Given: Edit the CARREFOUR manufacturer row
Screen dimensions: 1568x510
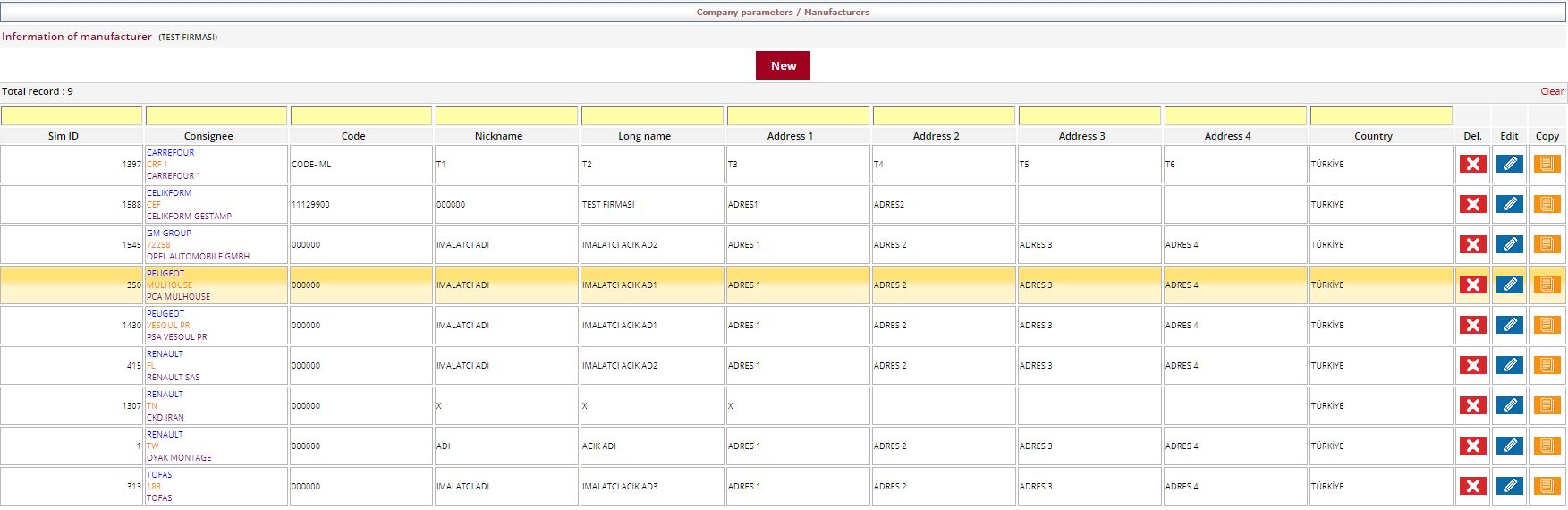Looking at the screenshot, I should click(x=1510, y=164).
